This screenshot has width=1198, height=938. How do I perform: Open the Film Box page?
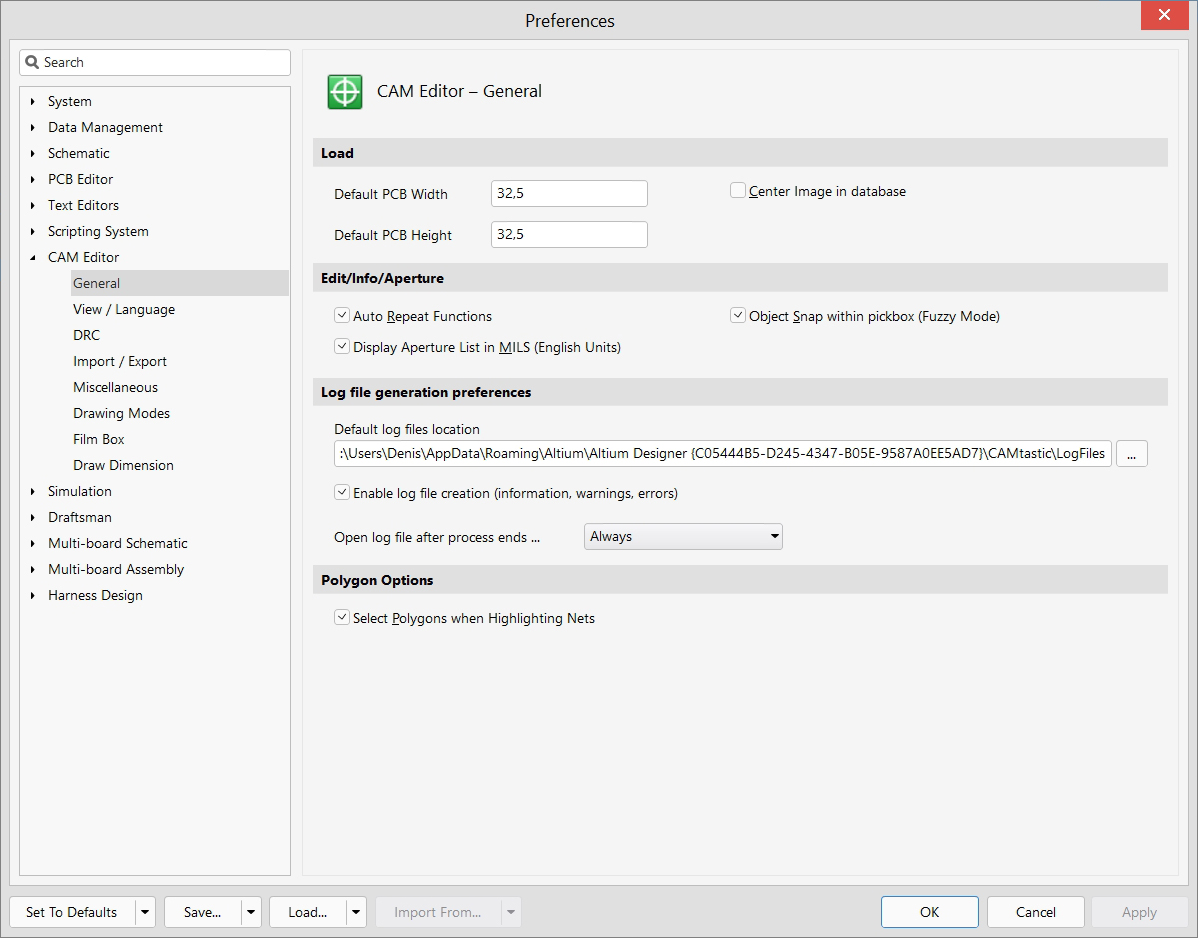pyautogui.click(x=99, y=439)
